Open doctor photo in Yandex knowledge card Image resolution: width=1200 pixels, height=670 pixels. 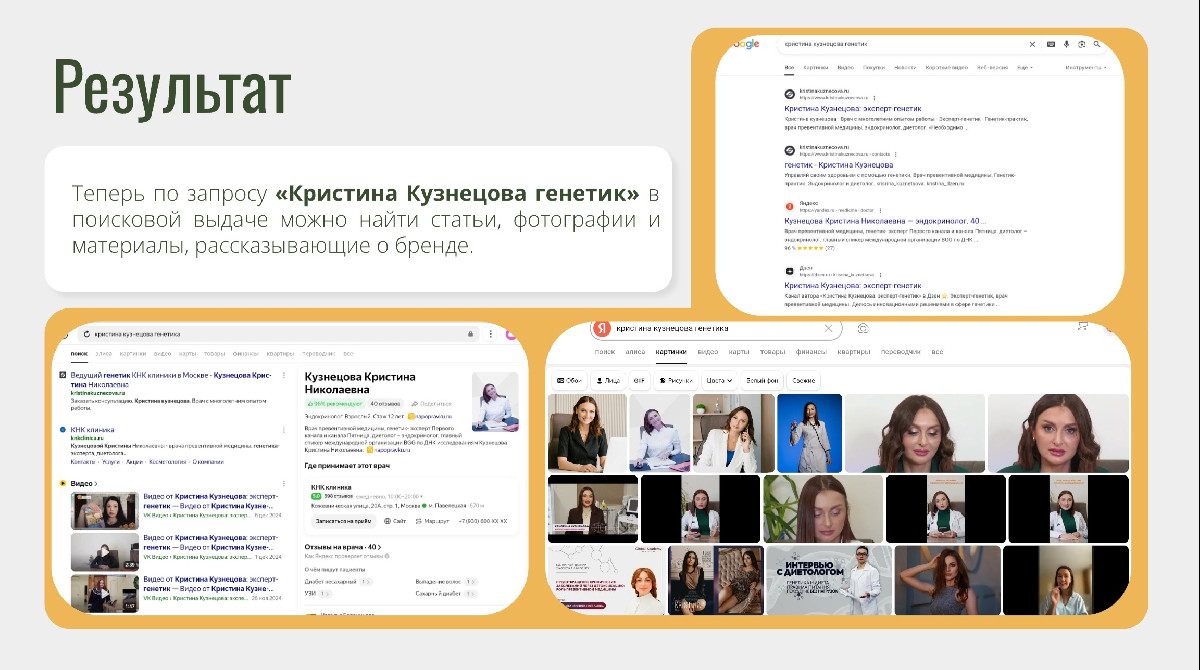tap(495, 402)
